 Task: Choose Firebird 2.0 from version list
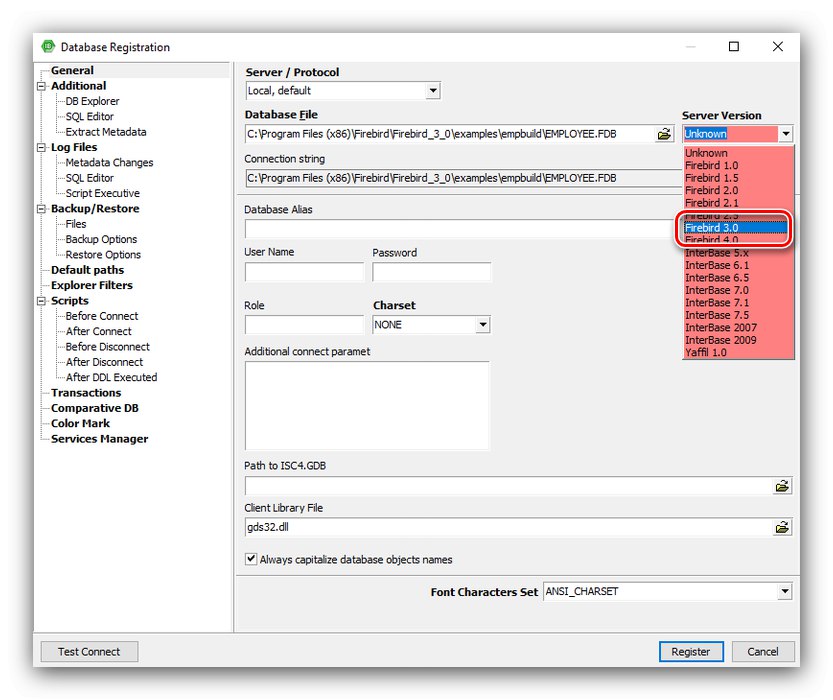click(738, 190)
